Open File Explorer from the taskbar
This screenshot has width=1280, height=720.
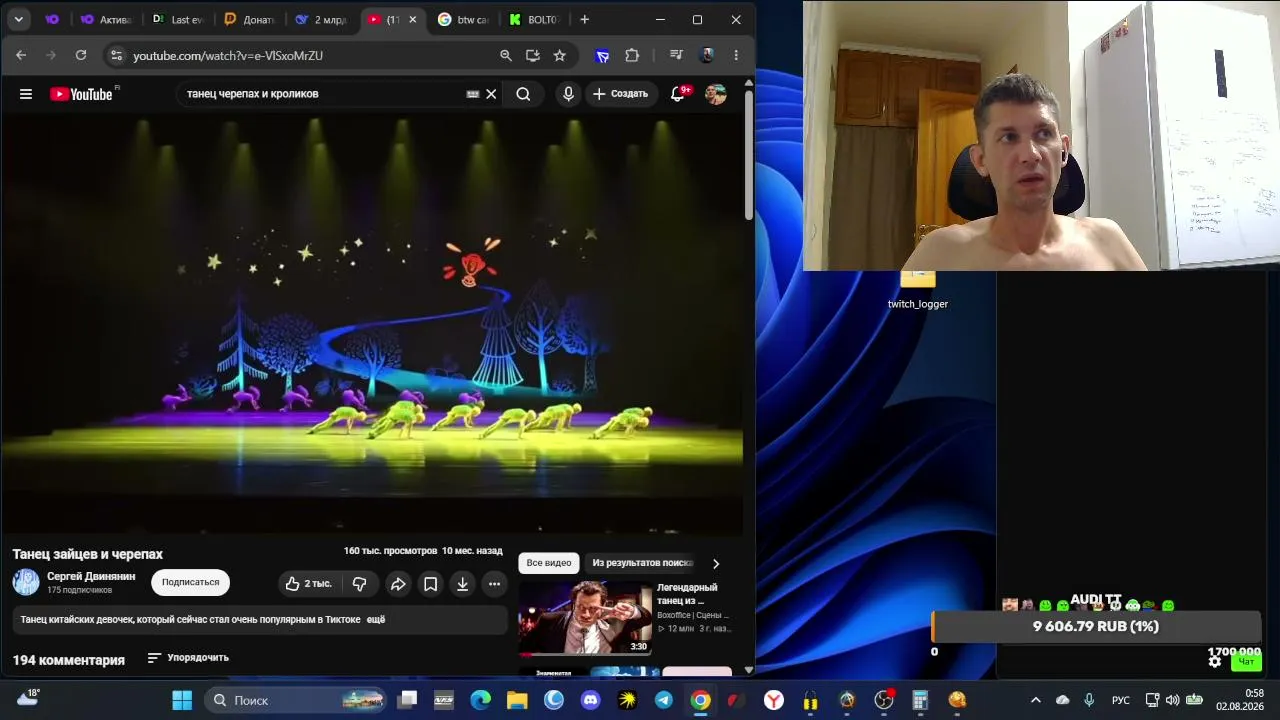tap(517, 700)
